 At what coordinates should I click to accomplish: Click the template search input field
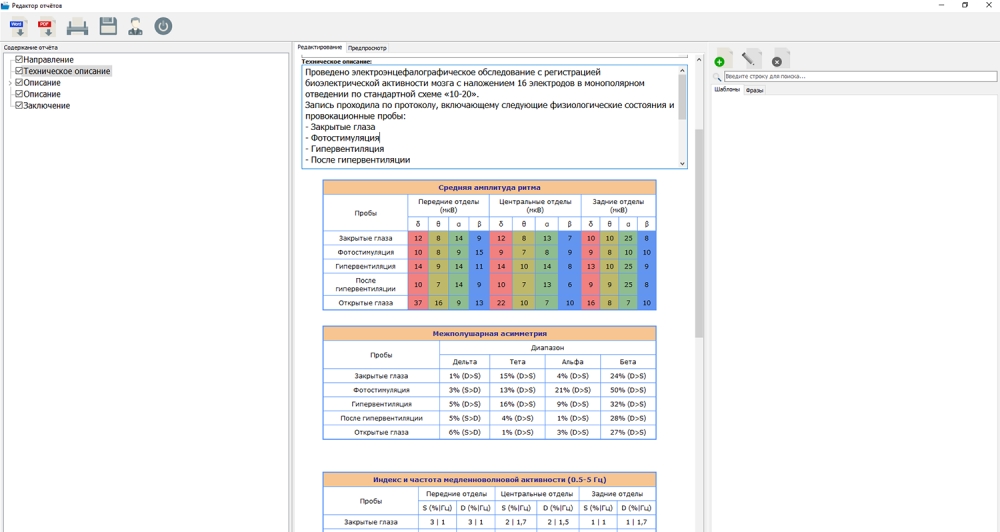[858, 76]
